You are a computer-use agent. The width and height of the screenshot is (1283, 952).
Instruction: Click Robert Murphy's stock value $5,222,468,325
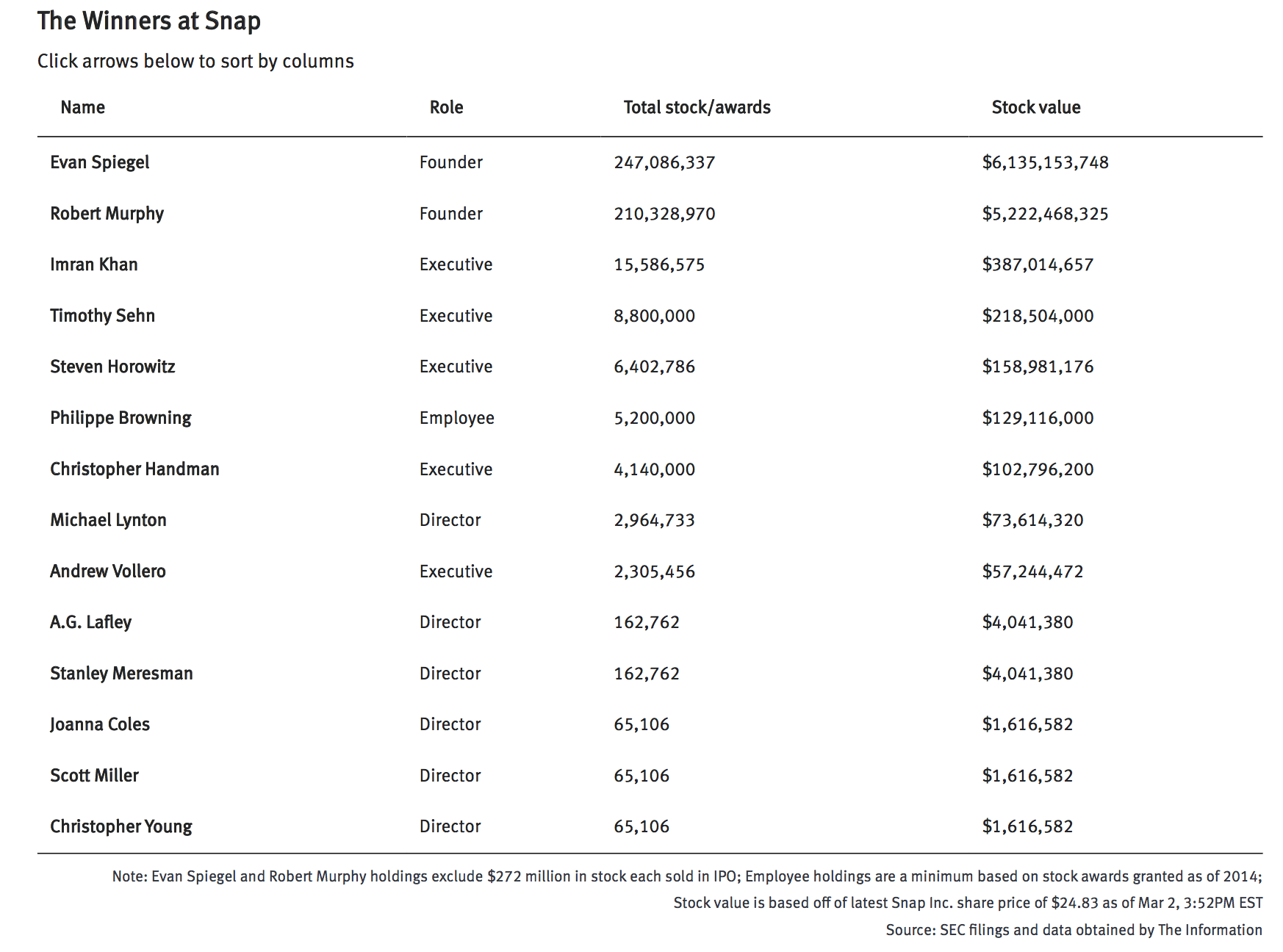click(1045, 214)
